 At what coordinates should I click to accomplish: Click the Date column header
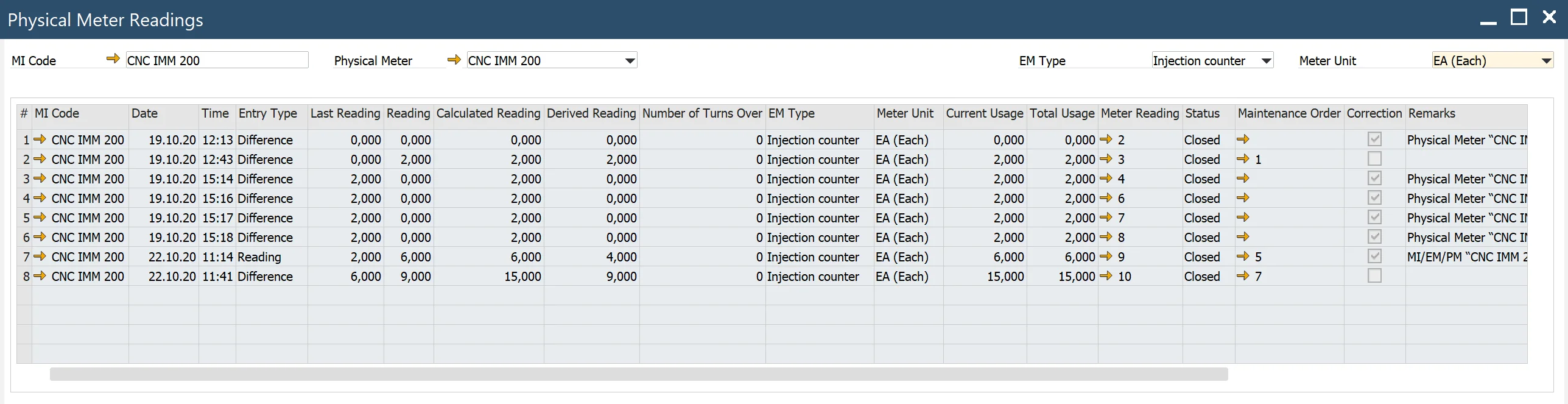pyautogui.click(x=144, y=113)
